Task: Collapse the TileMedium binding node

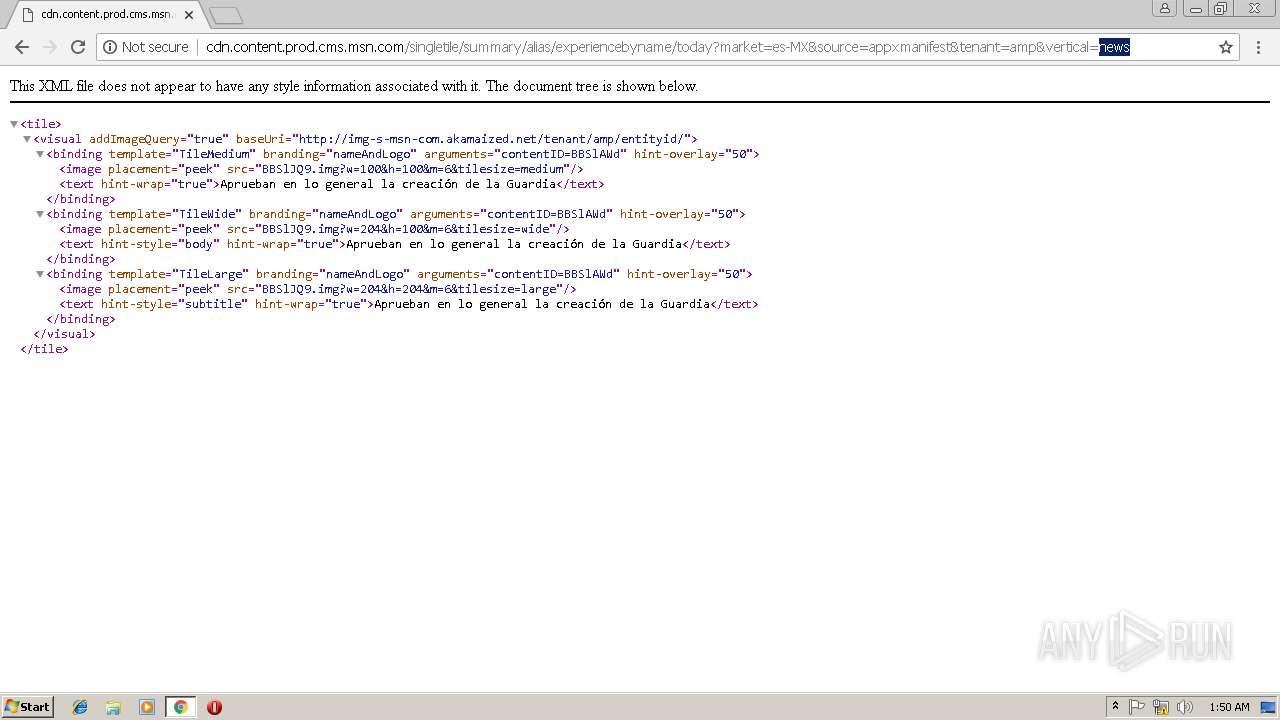Action: [x=40, y=154]
